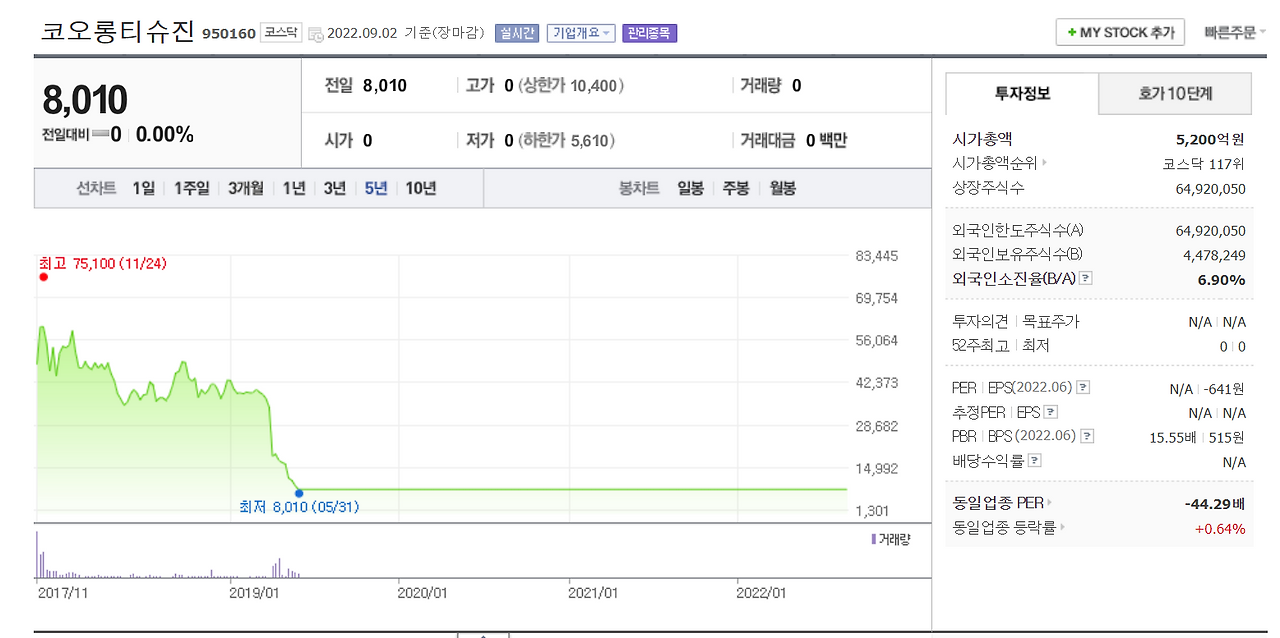
Task: Click the 52주최고 label
Action: pyautogui.click(x=980, y=346)
